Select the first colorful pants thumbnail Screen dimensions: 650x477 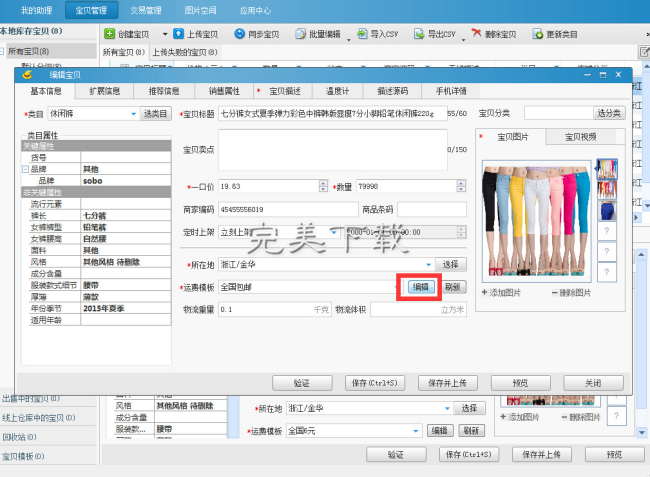pyautogui.click(x=606, y=169)
